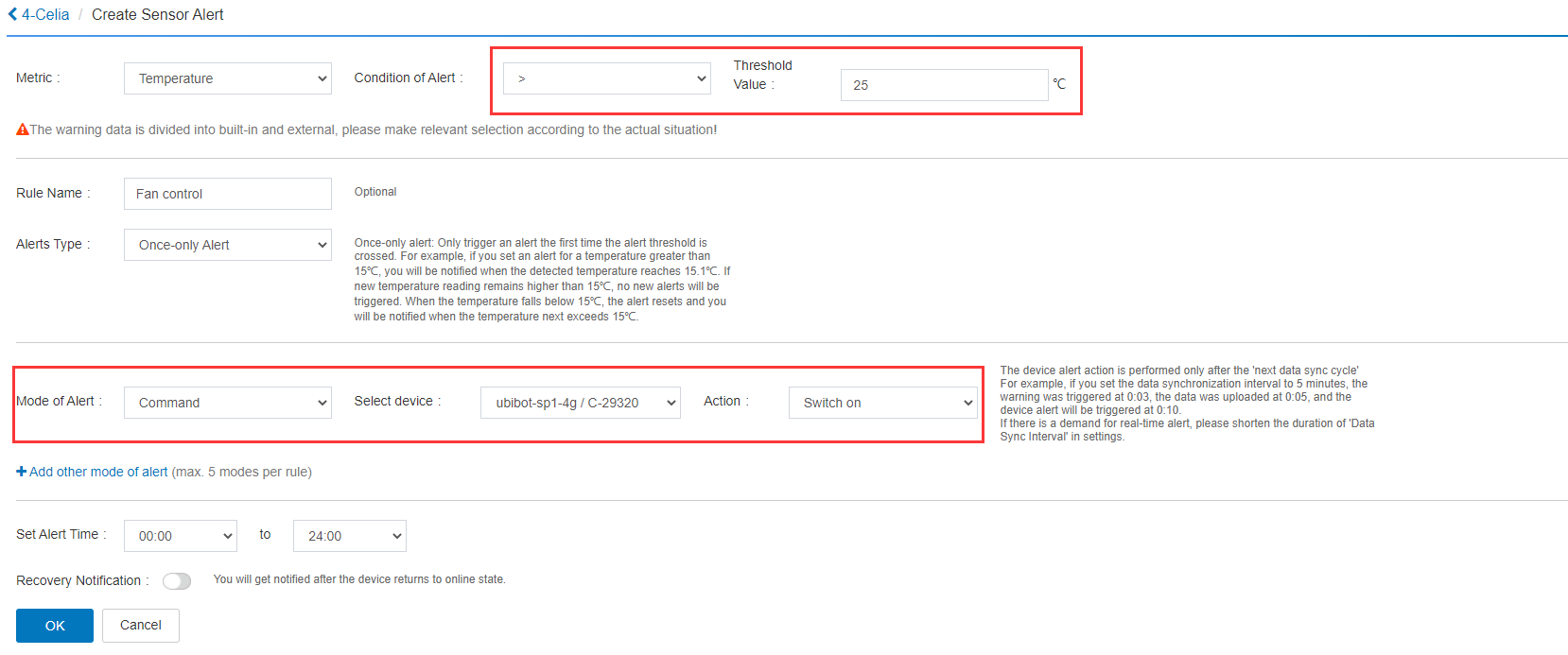Click the Mode of Alert label

59,401
